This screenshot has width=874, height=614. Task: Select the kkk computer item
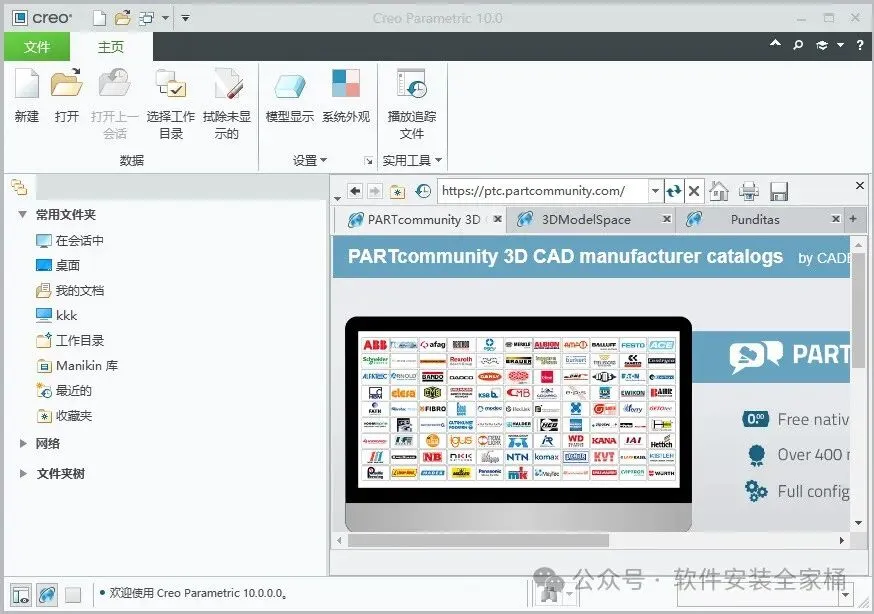coord(56,315)
